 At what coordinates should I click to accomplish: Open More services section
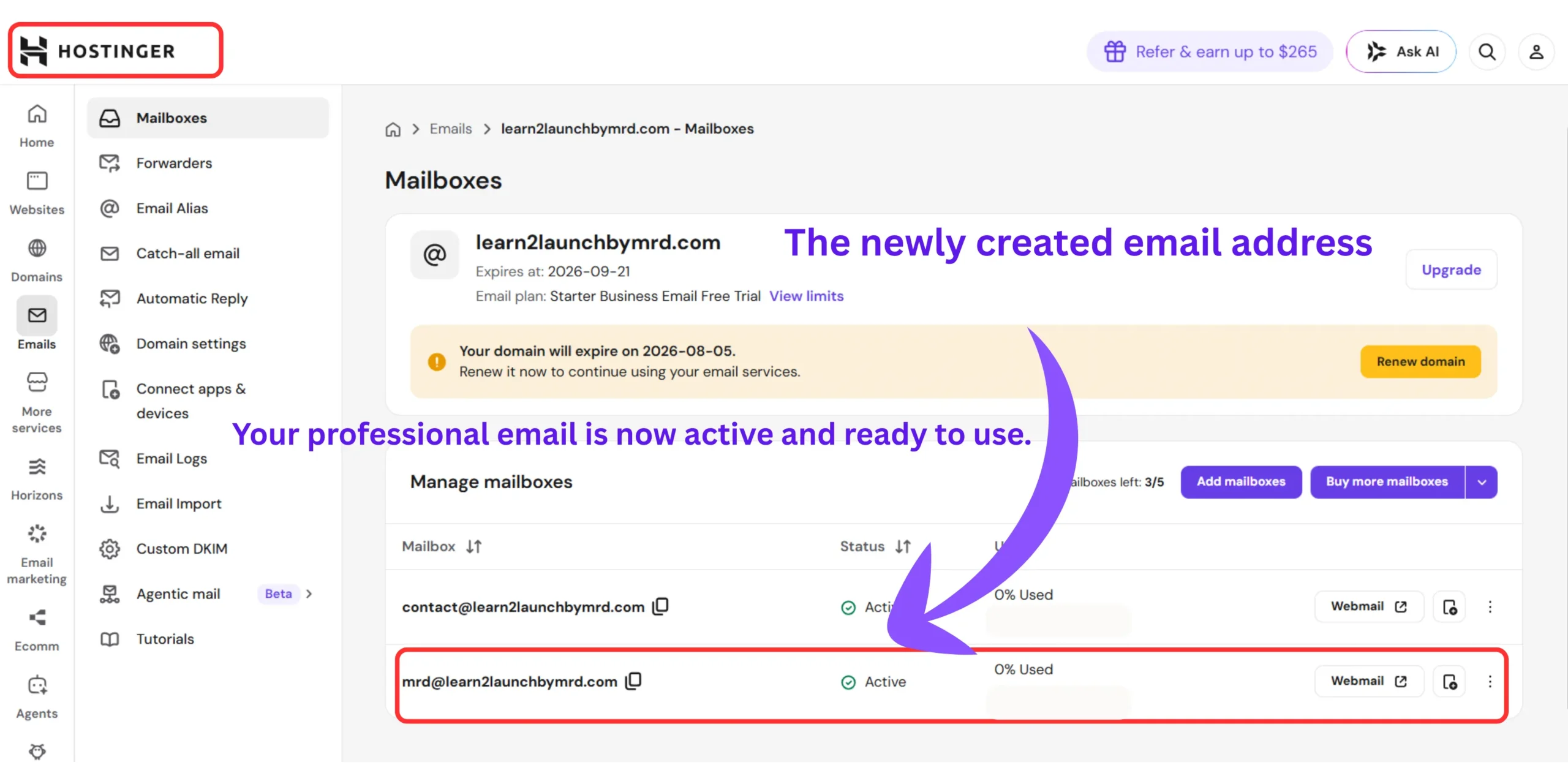pos(37,402)
